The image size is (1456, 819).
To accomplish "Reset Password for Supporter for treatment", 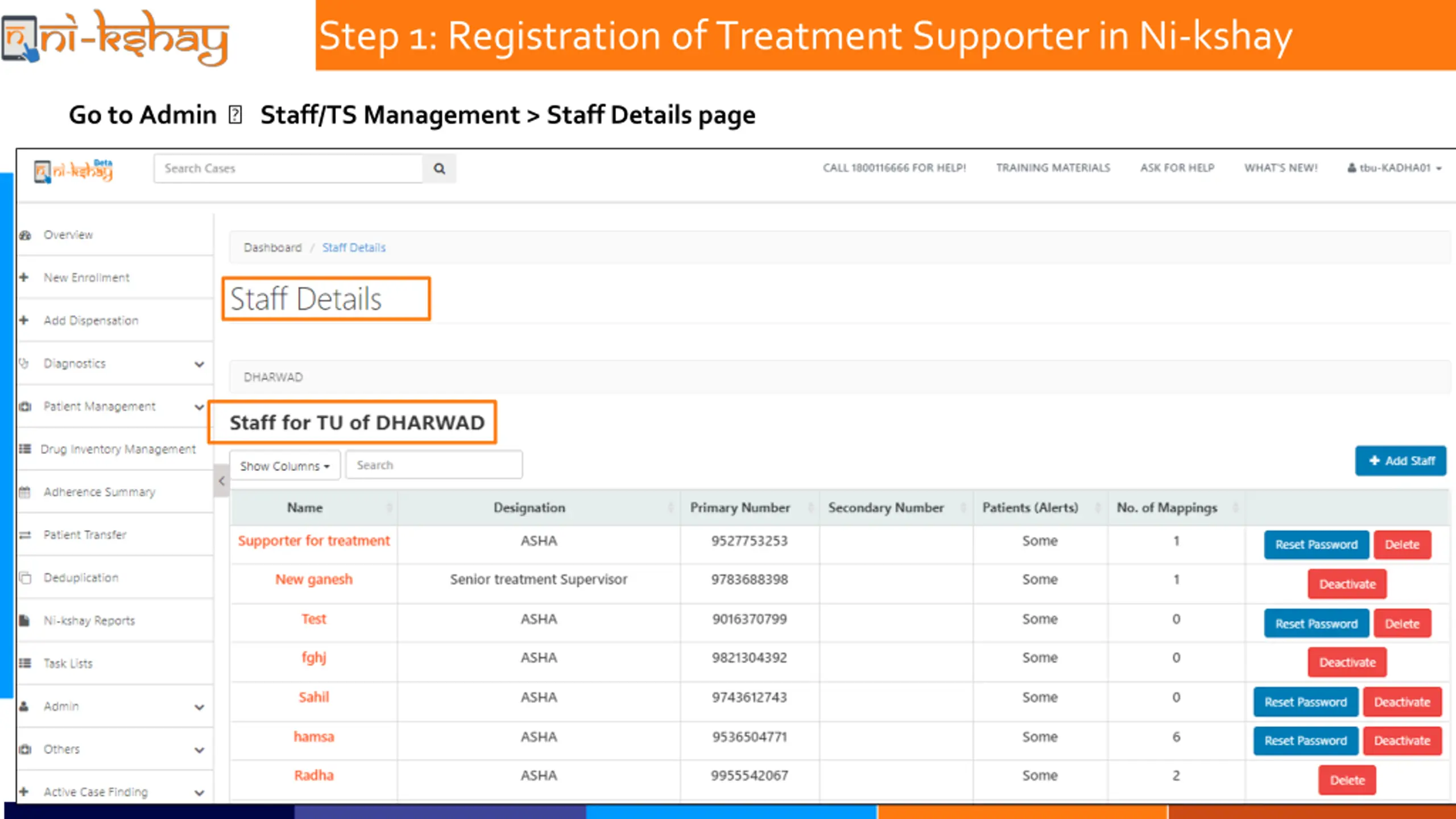I will click(1316, 544).
